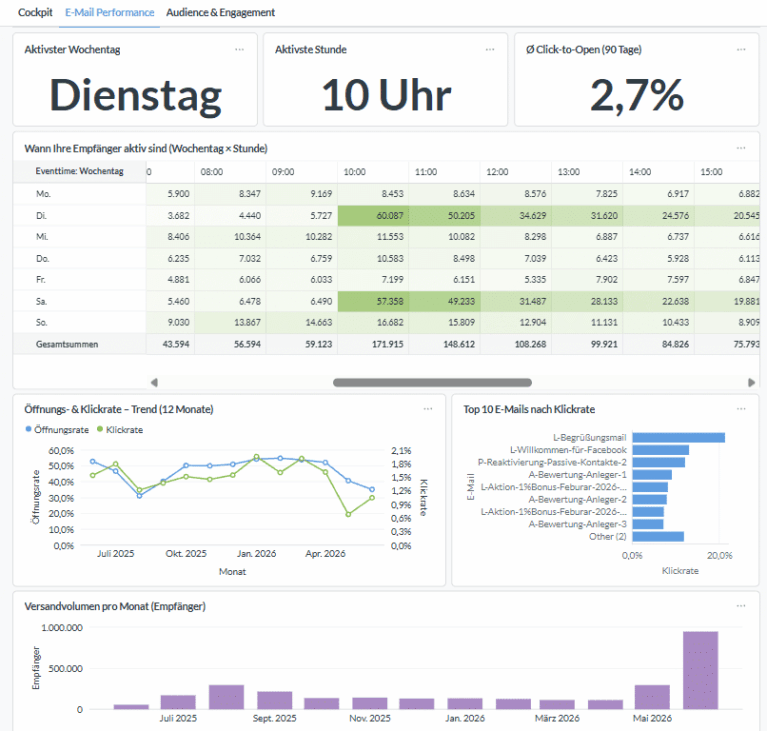
Task: Click the cell with value 34.629
Action: [x=516, y=215]
